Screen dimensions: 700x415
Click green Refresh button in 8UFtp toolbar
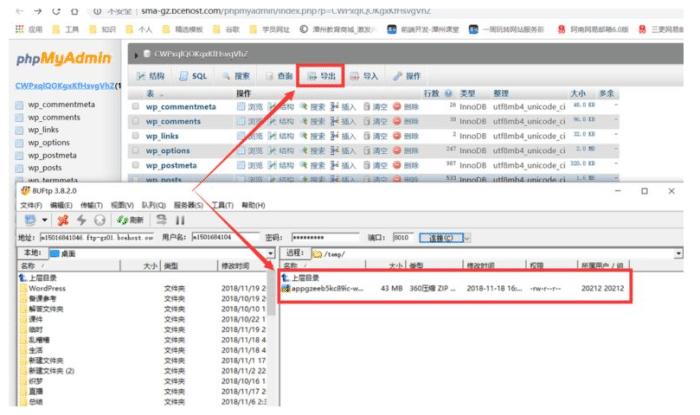pos(130,220)
